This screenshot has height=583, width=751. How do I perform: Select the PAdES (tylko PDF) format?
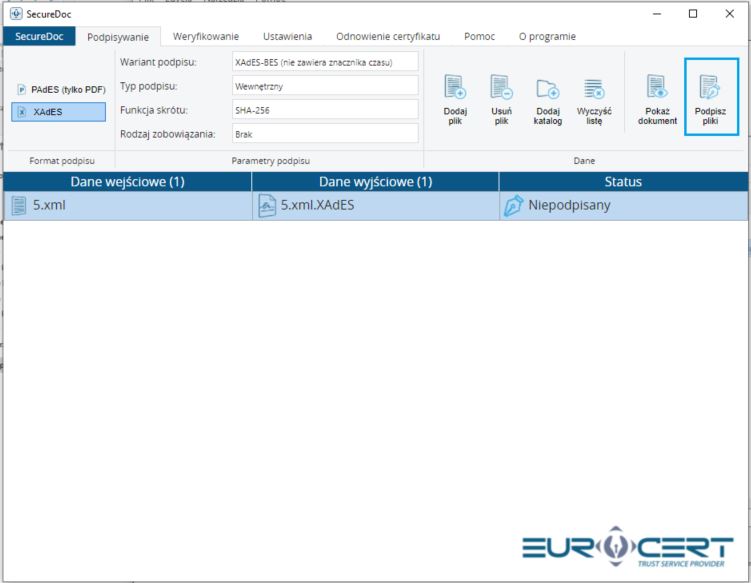[x=60, y=89]
